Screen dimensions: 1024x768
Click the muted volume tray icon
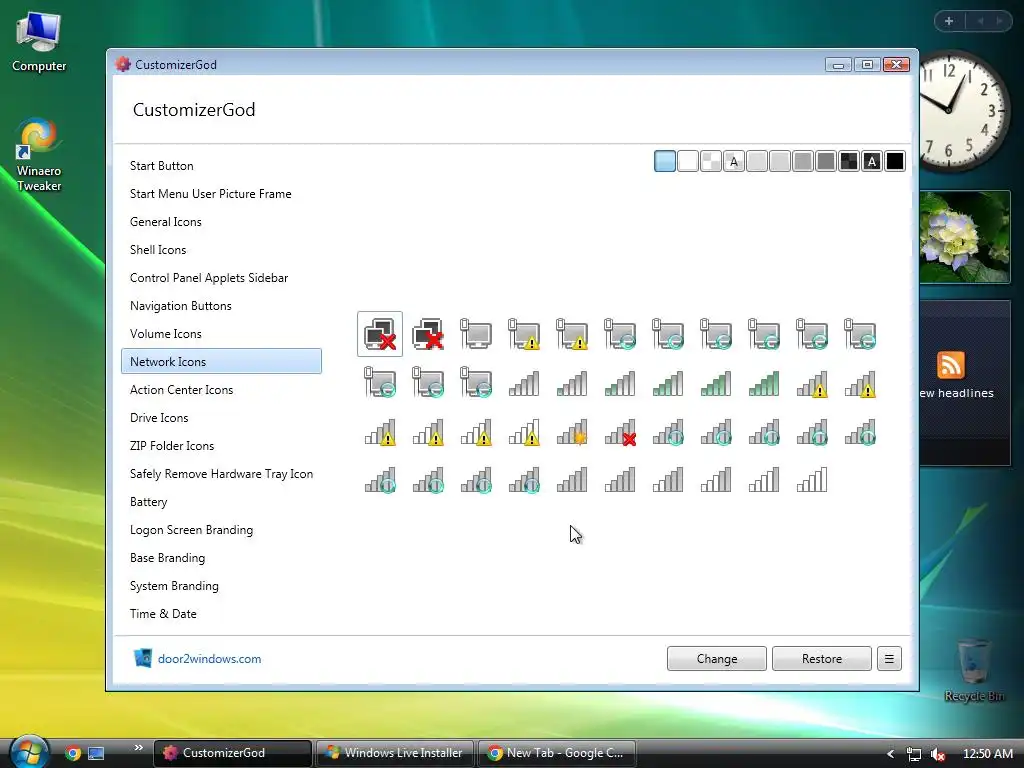tap(938, 754)
